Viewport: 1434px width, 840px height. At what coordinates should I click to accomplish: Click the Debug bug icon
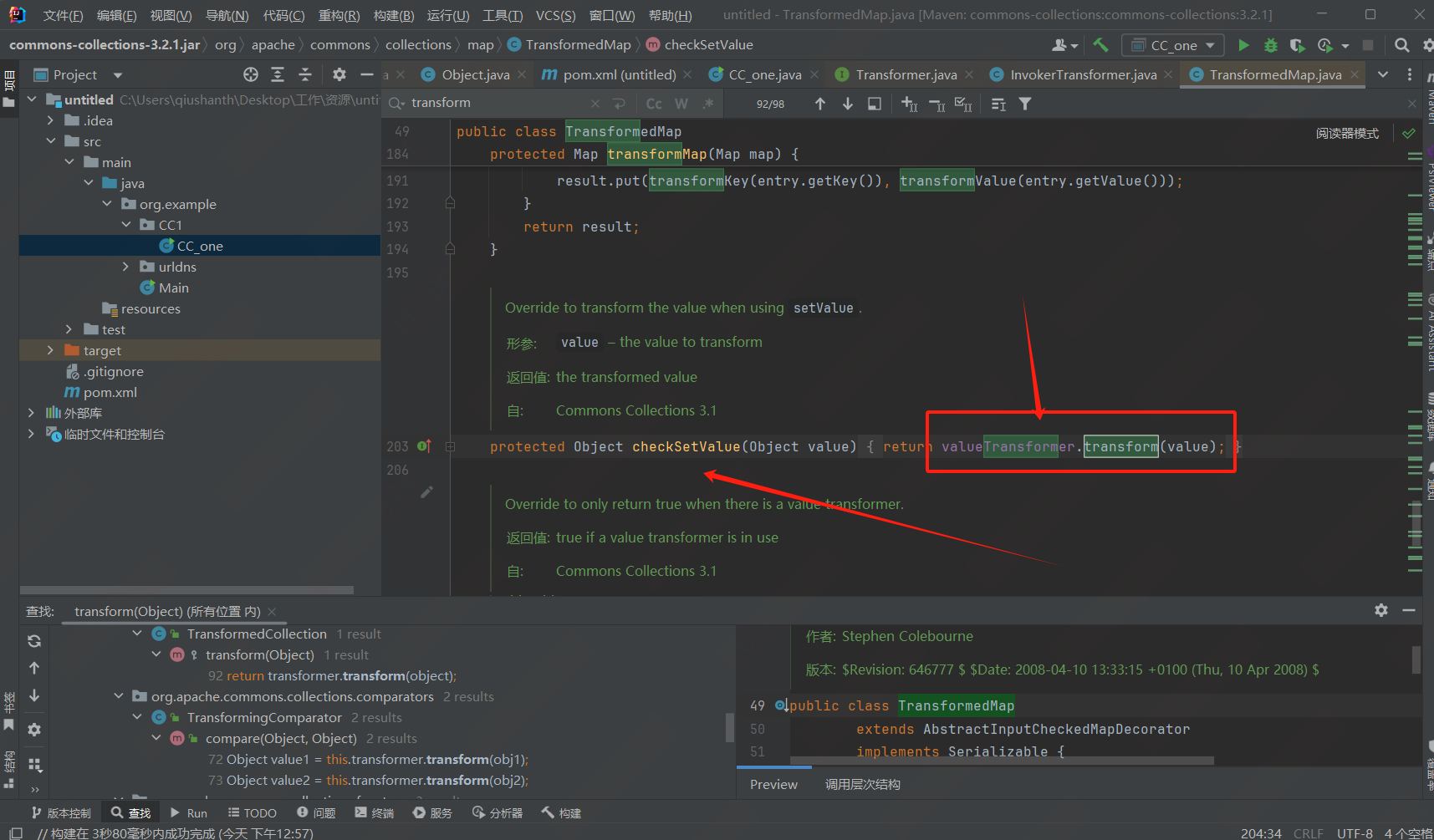1270,45
